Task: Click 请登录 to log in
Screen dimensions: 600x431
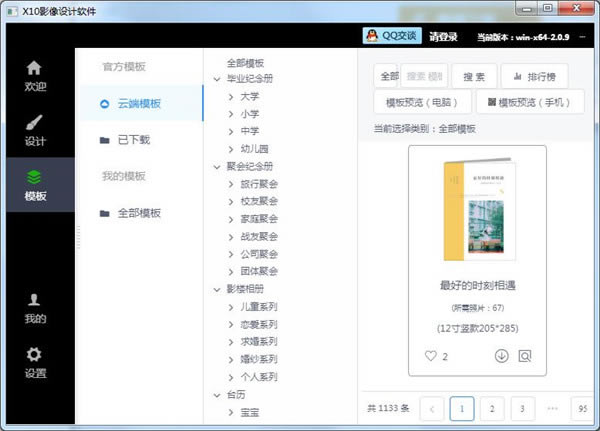Action: 443,37
